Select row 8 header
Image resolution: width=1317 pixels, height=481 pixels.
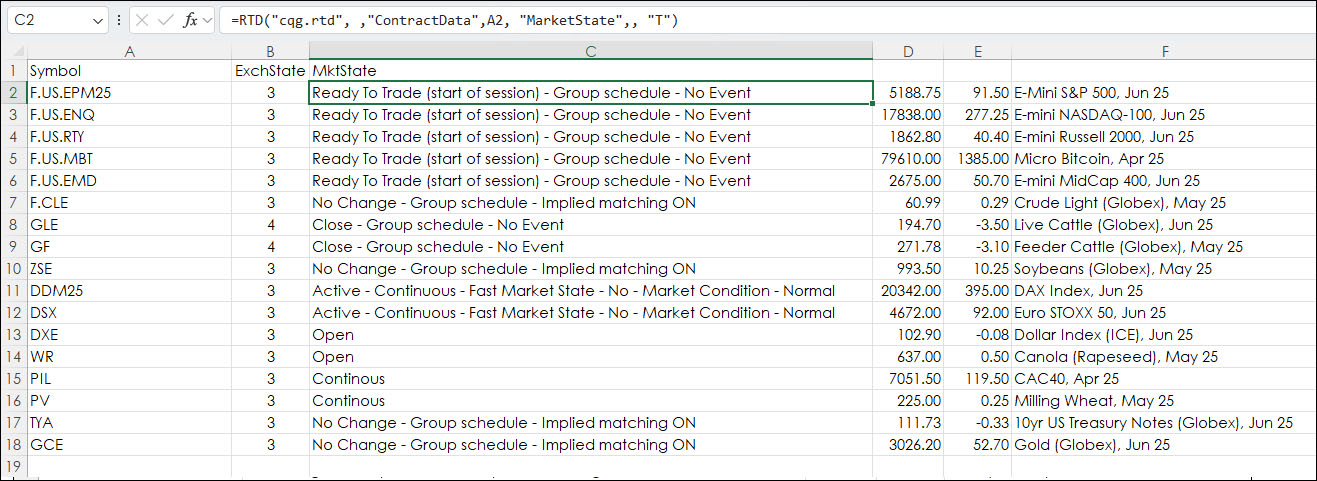[x=14, y=225]
